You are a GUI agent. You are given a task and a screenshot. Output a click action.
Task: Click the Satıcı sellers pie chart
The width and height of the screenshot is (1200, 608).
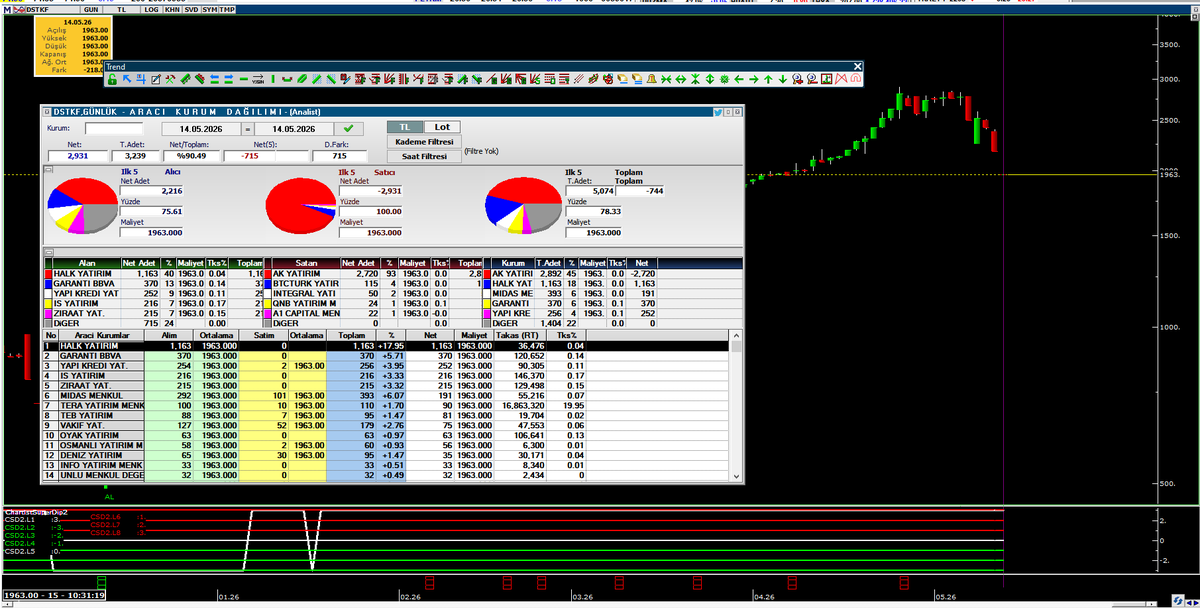point(301,208)
